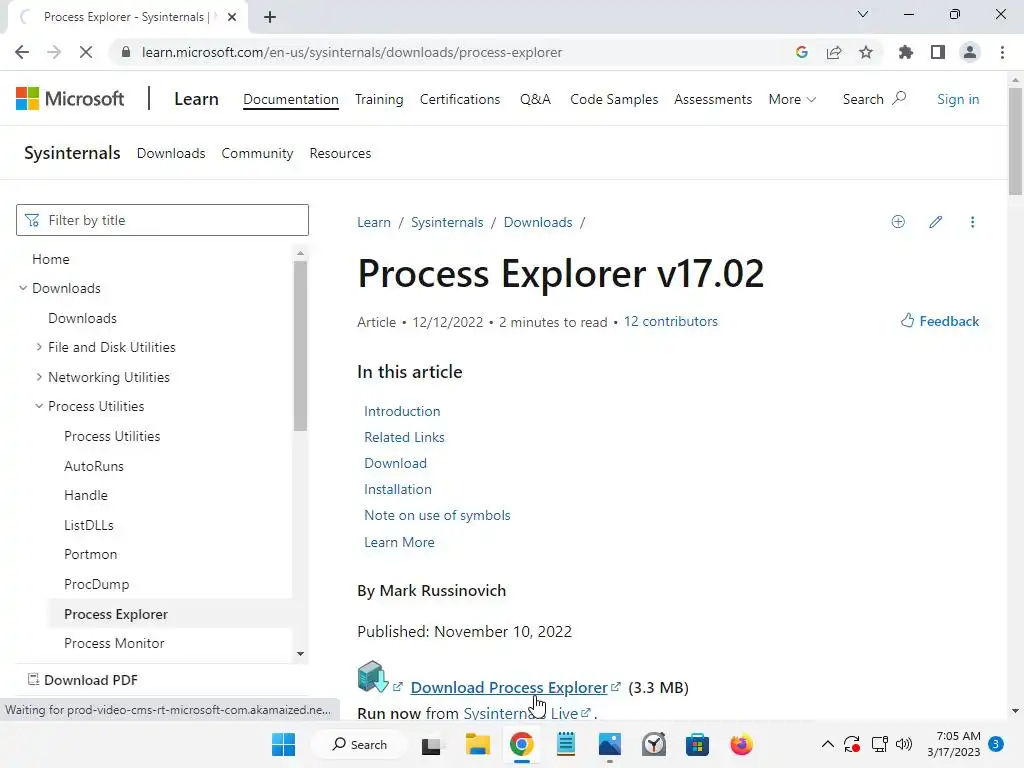Select Portmon in sidebar
Image resolution: width=1024 pixels, height=768 pixels.
pos(90,554)
